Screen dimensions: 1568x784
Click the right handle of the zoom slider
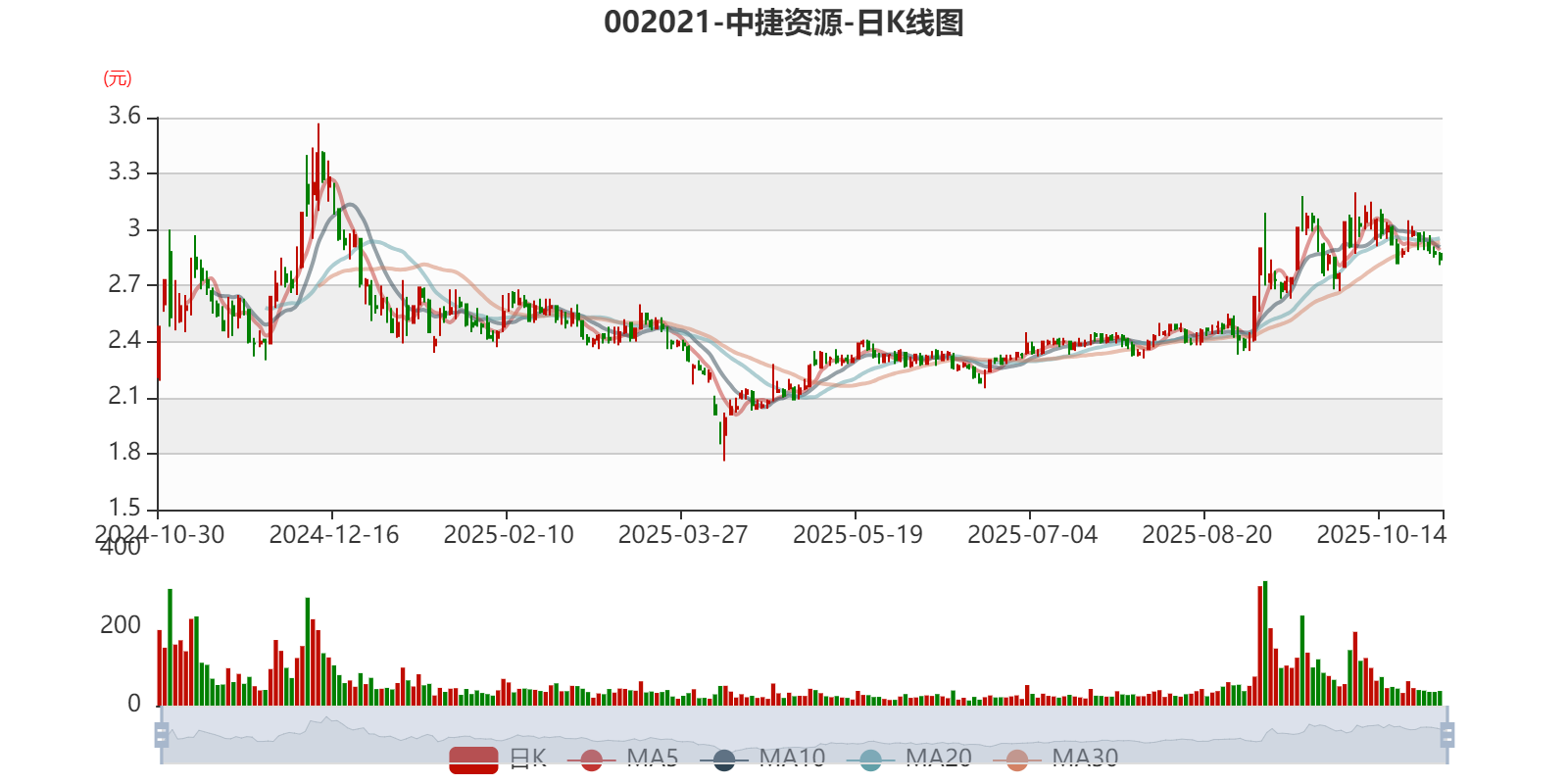point(1446,735)
